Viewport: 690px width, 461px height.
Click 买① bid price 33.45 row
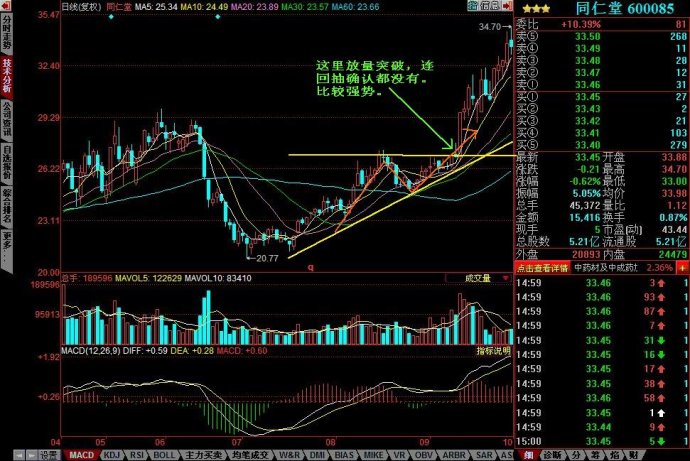[x=602, y=97]
